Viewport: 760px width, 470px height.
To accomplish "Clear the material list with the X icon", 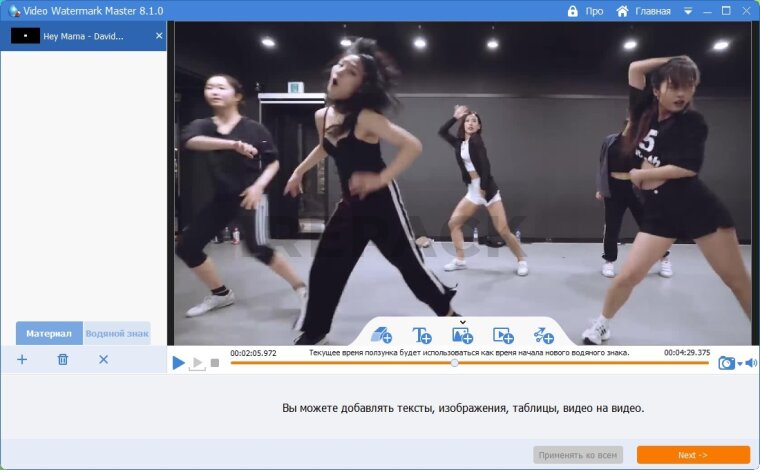I will coord(103,359).
